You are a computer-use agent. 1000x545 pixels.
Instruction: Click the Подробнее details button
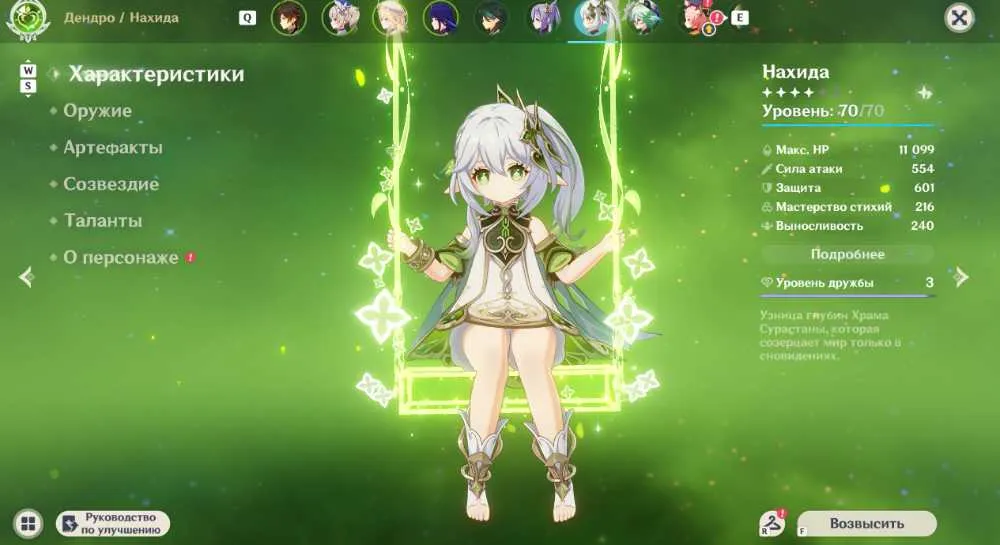point(848,254)
